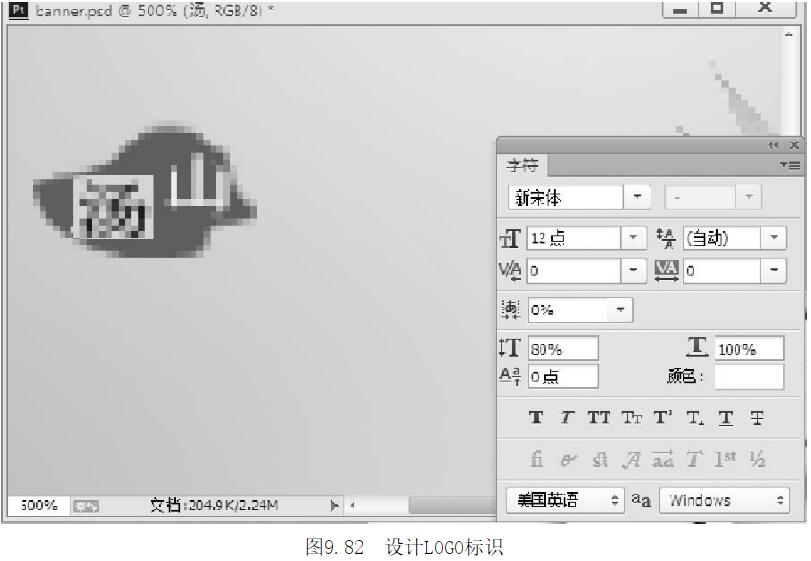Viewport: 811px width, 561px height.
Task: Click the 颜色 text color swatch
Action: (x=749, y=377)
